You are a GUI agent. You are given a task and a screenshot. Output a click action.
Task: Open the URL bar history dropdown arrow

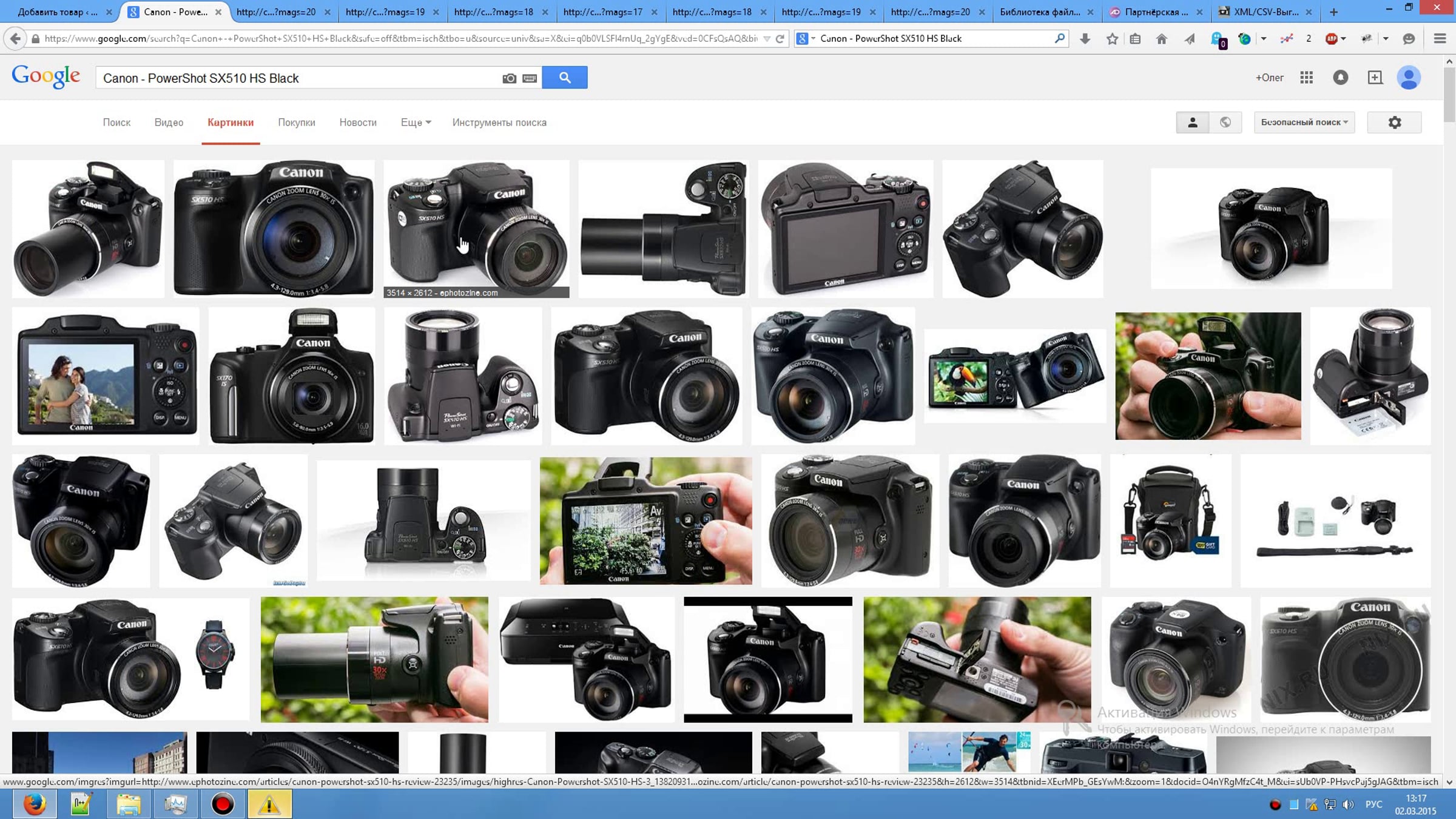pos(767,39)
